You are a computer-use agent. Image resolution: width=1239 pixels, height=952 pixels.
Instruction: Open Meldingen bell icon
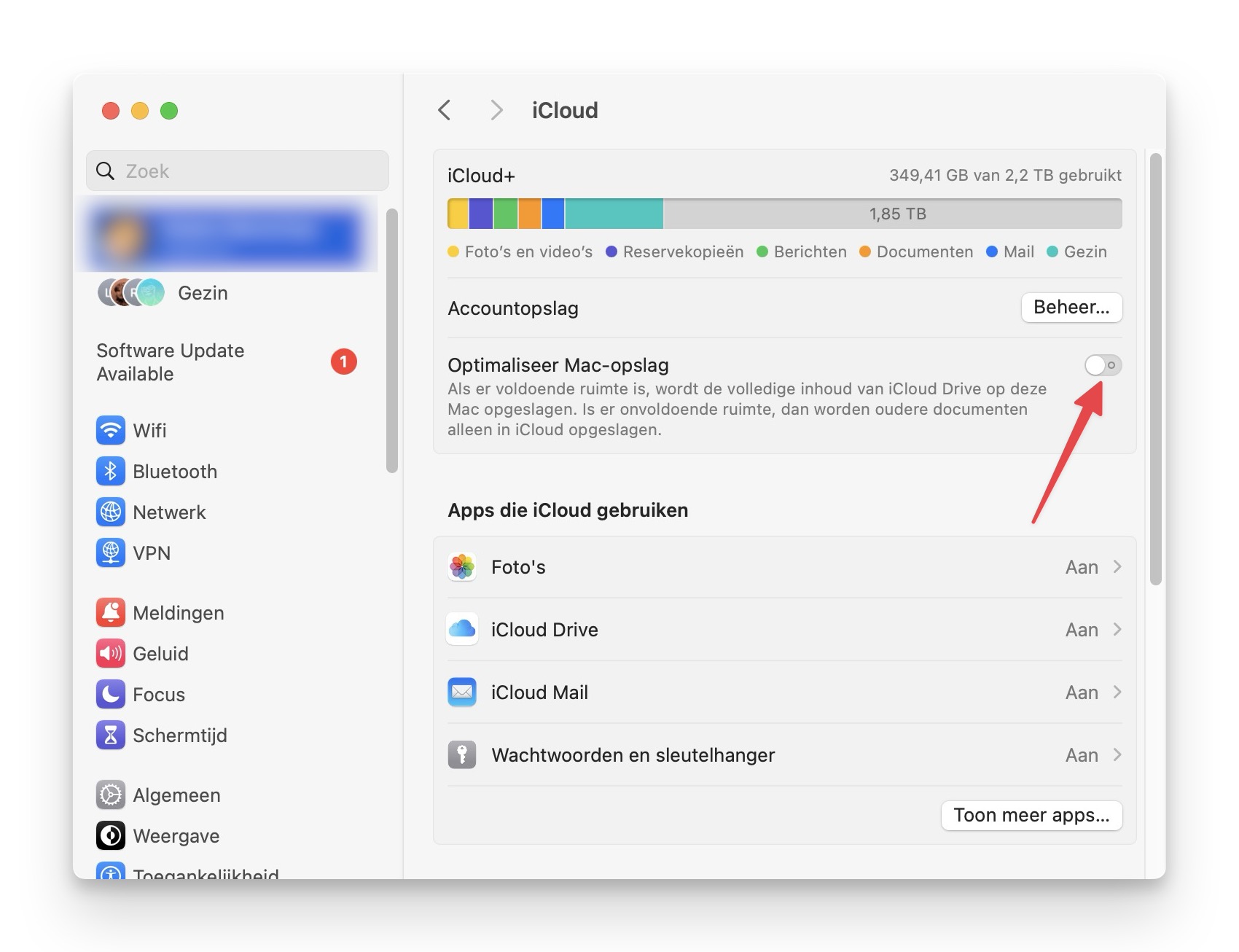111,612
